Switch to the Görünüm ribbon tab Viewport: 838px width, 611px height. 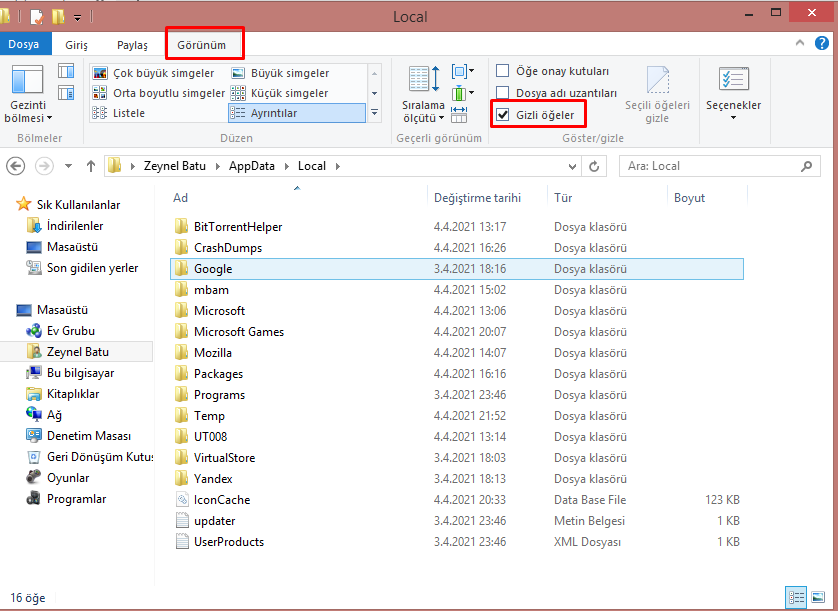(x=201, y=45)
